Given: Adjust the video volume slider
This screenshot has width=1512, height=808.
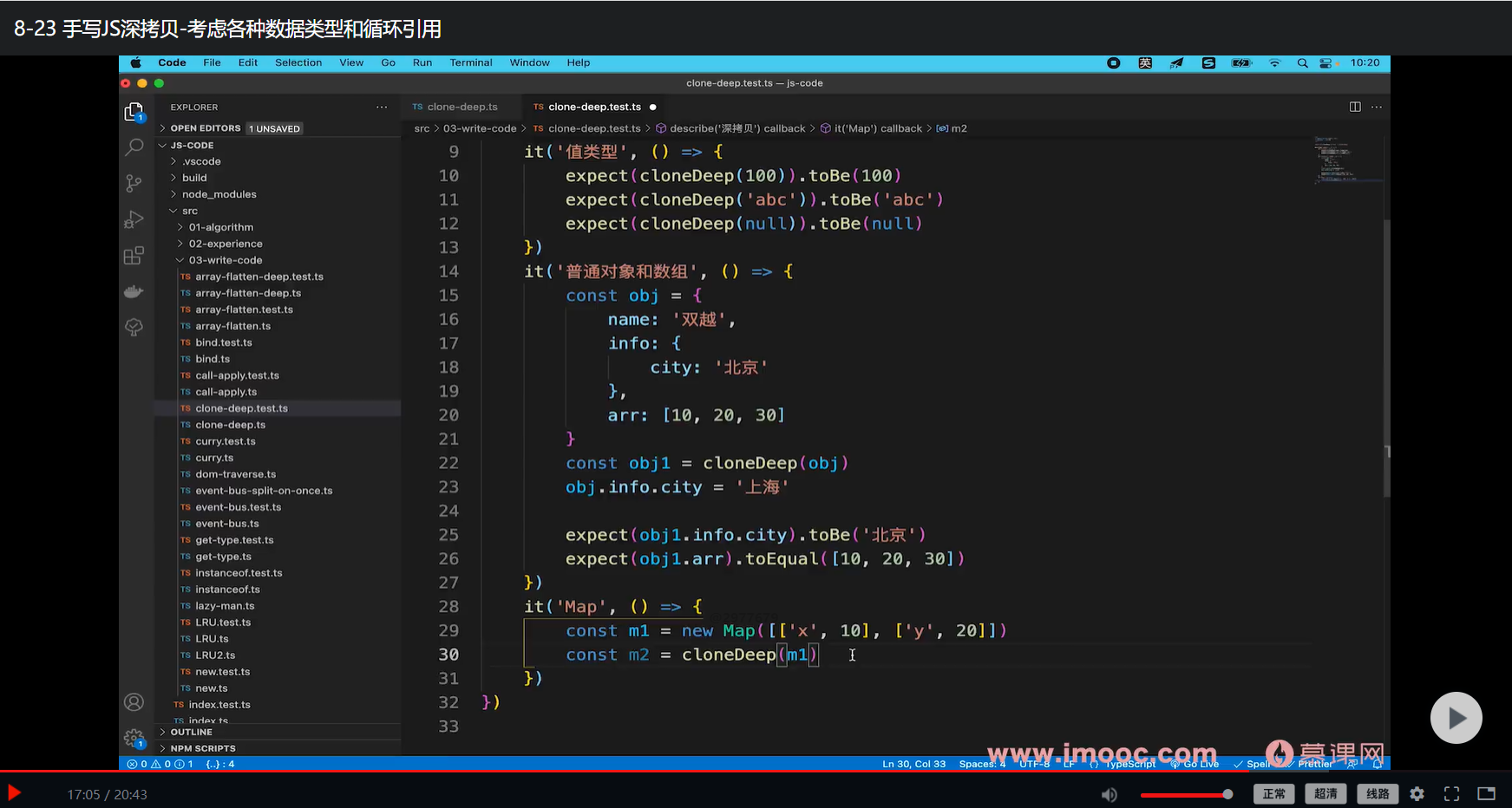Looking at the screenshot, I should point(1186,794).
